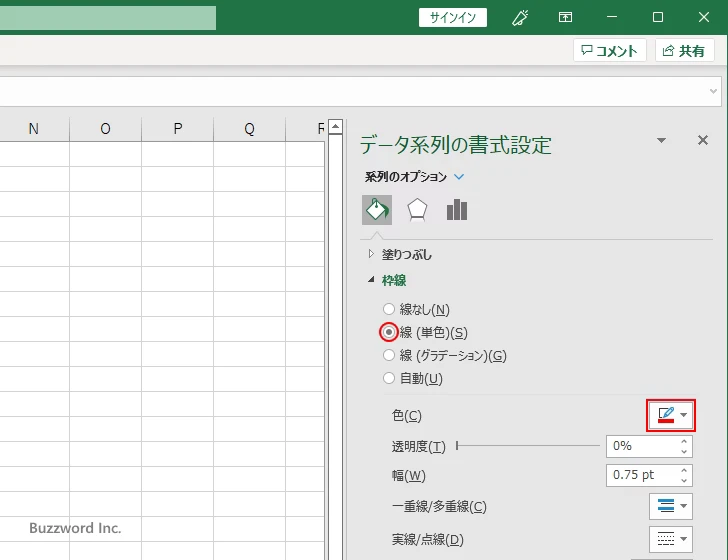
Task: Click the search box in title bar
Action: [108, 18]
